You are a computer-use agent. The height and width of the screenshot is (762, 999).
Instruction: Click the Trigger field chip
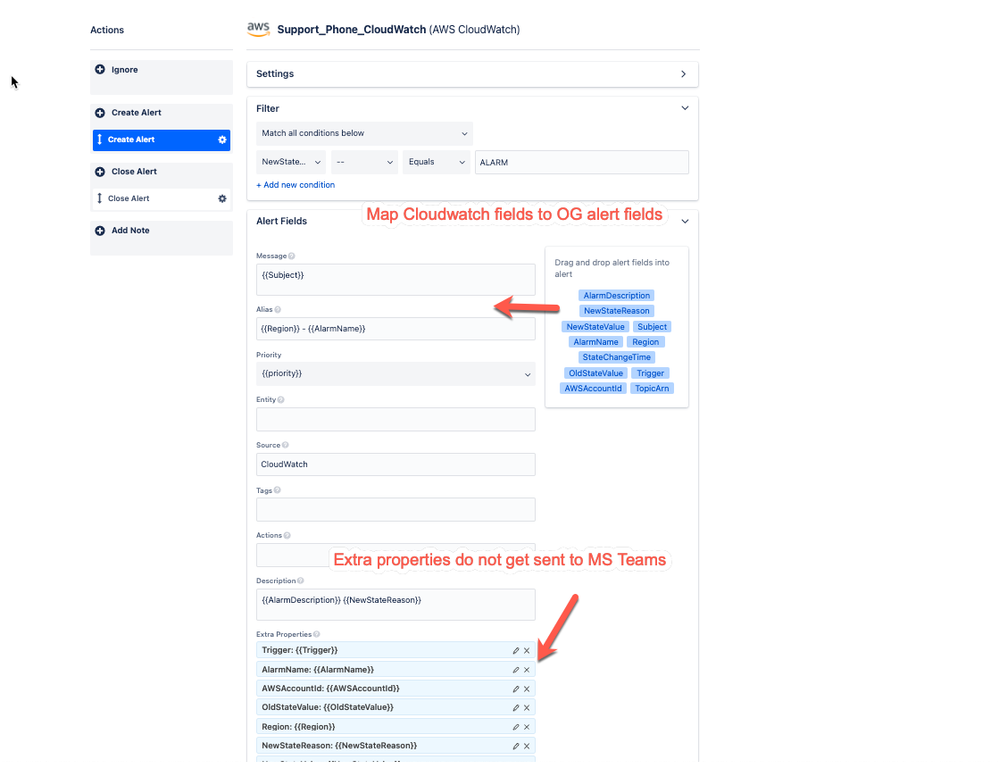pos(650,373)
